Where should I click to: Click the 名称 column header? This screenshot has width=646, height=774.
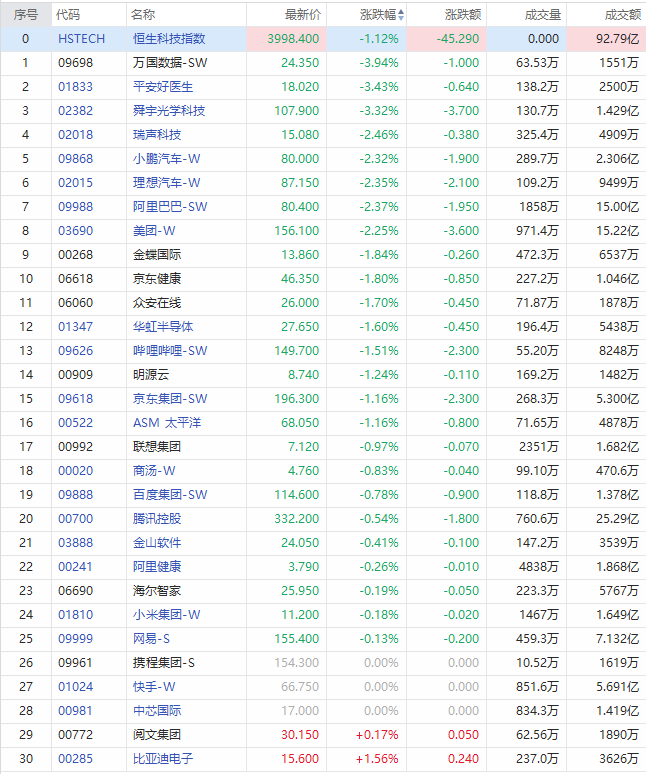pyautogui.click(x=143, y=15)
